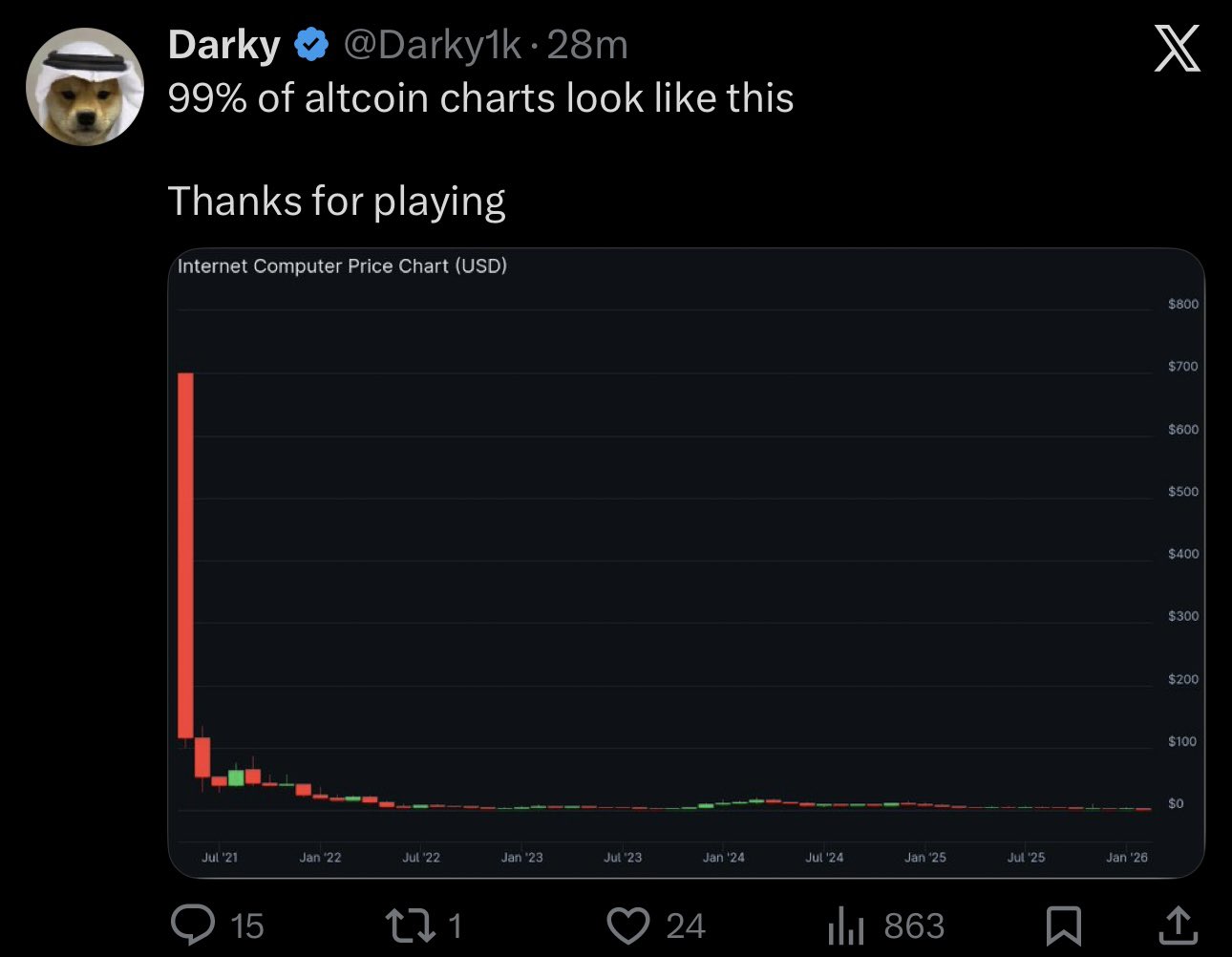
Task: Click the share upload icon
Action: [1178, 925]
